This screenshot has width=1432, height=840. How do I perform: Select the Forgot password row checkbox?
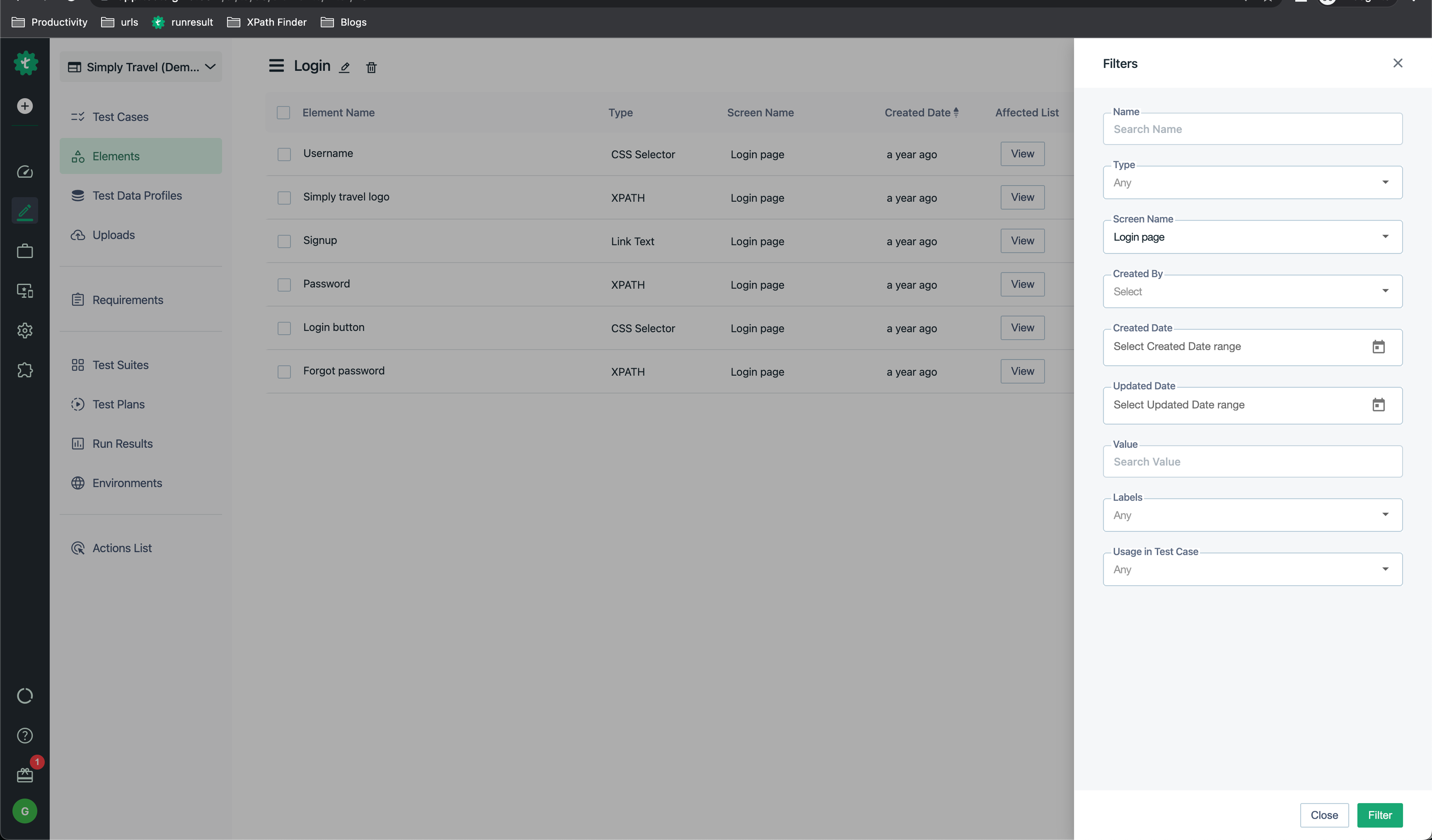click(284, 372)
